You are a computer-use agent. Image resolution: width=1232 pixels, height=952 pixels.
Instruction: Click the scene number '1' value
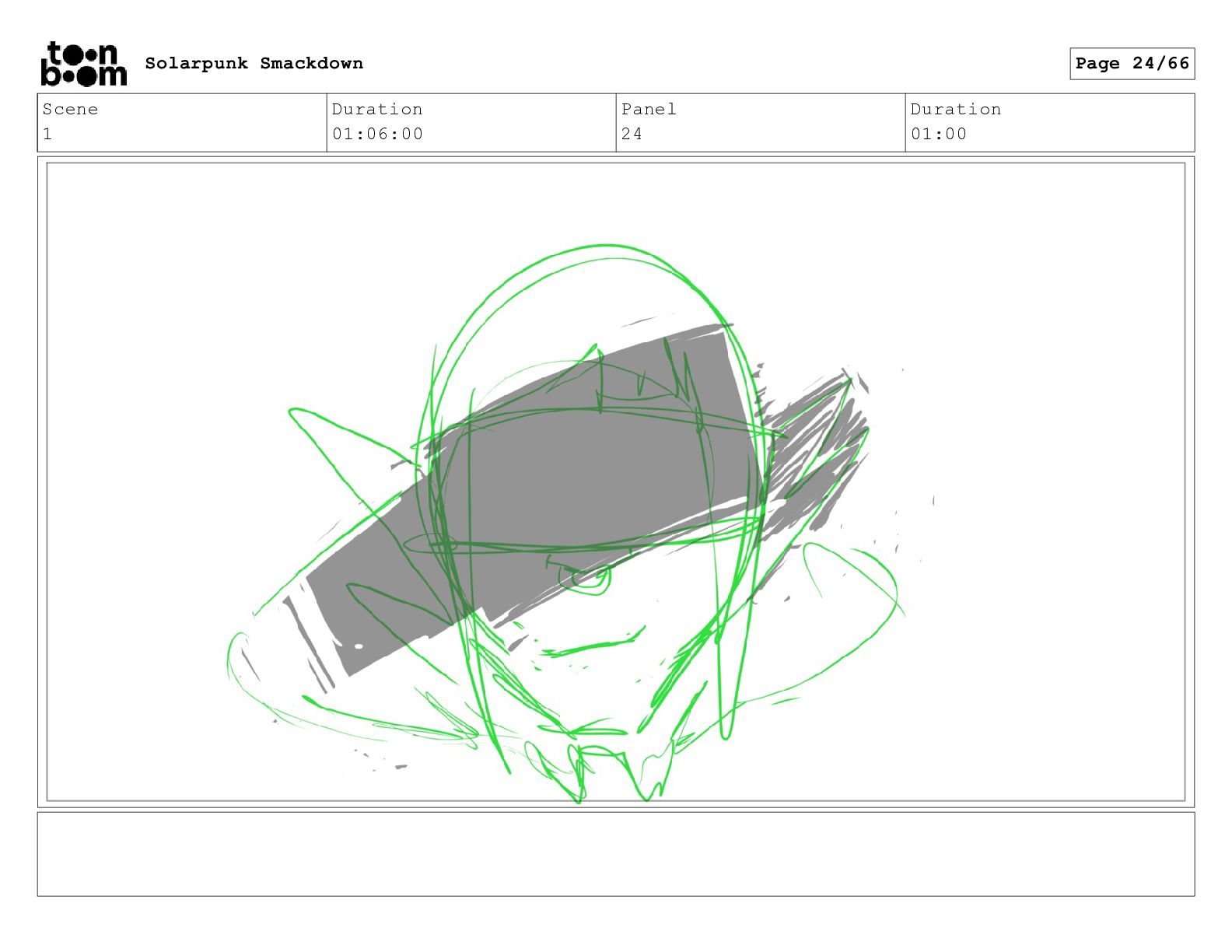click(x=47, y=134)
